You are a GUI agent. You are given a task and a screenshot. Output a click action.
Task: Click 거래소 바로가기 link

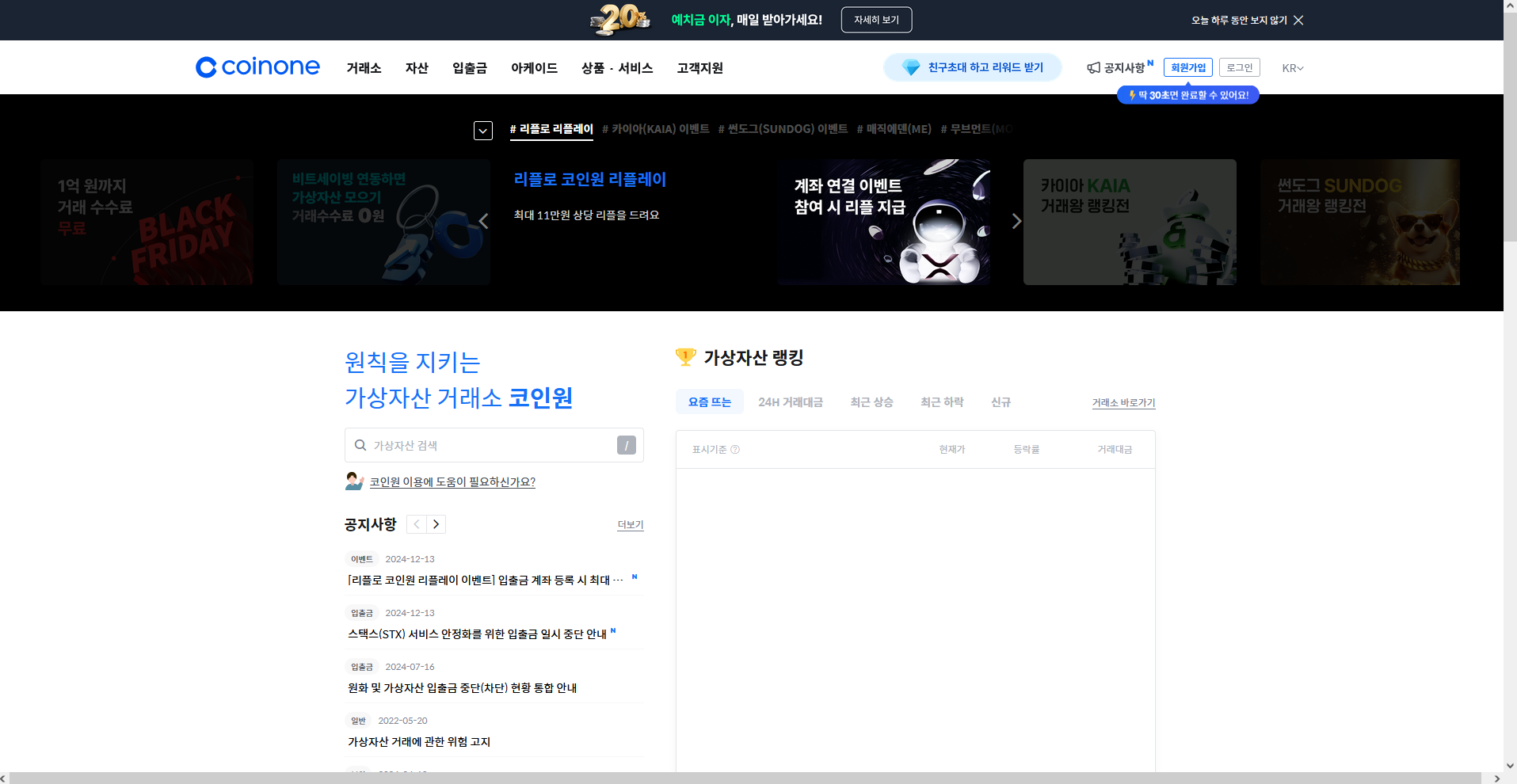pyautogui.click(x=1123, y=403)
